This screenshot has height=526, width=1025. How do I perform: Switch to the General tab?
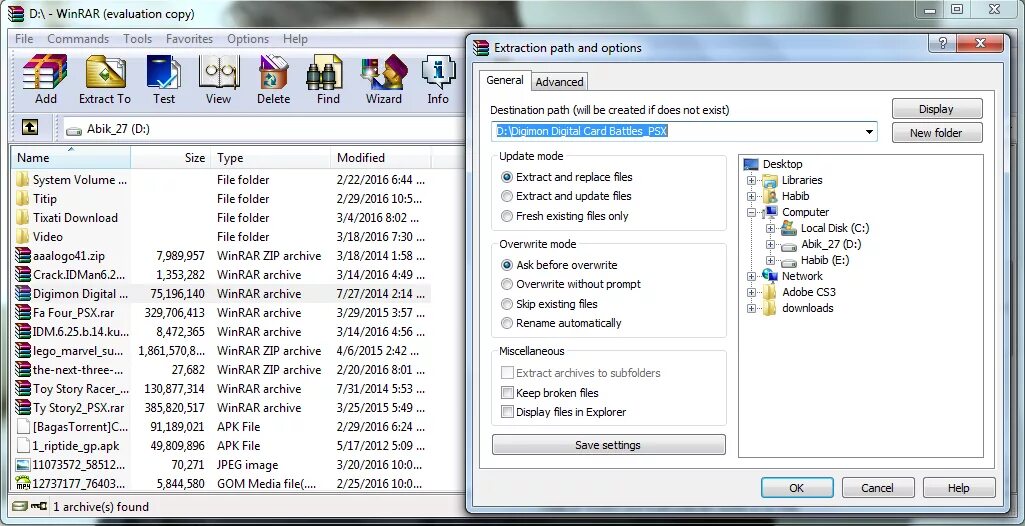[505, 80]
